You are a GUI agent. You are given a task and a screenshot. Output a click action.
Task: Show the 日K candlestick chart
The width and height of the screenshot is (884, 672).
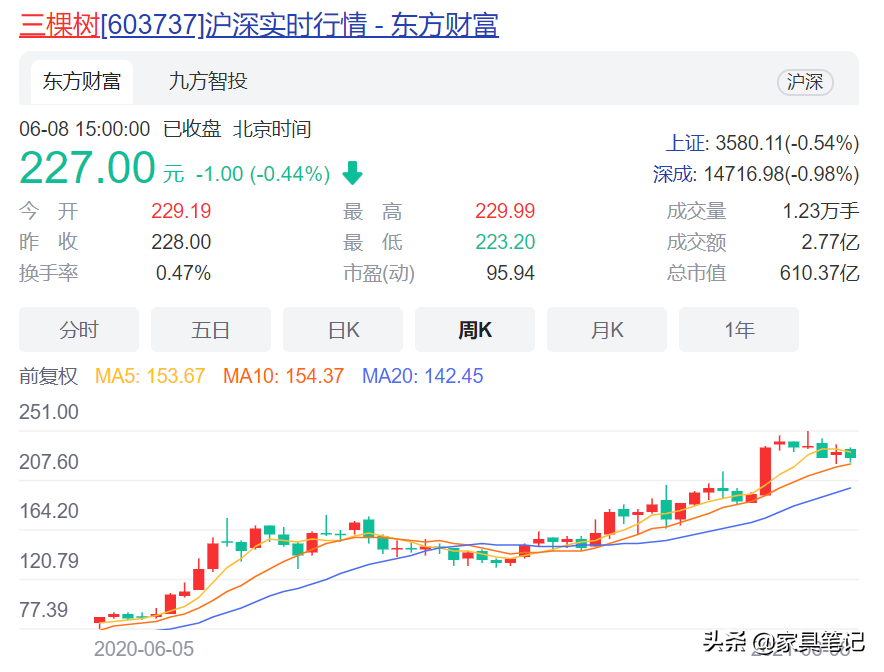[x=343, y=330]
